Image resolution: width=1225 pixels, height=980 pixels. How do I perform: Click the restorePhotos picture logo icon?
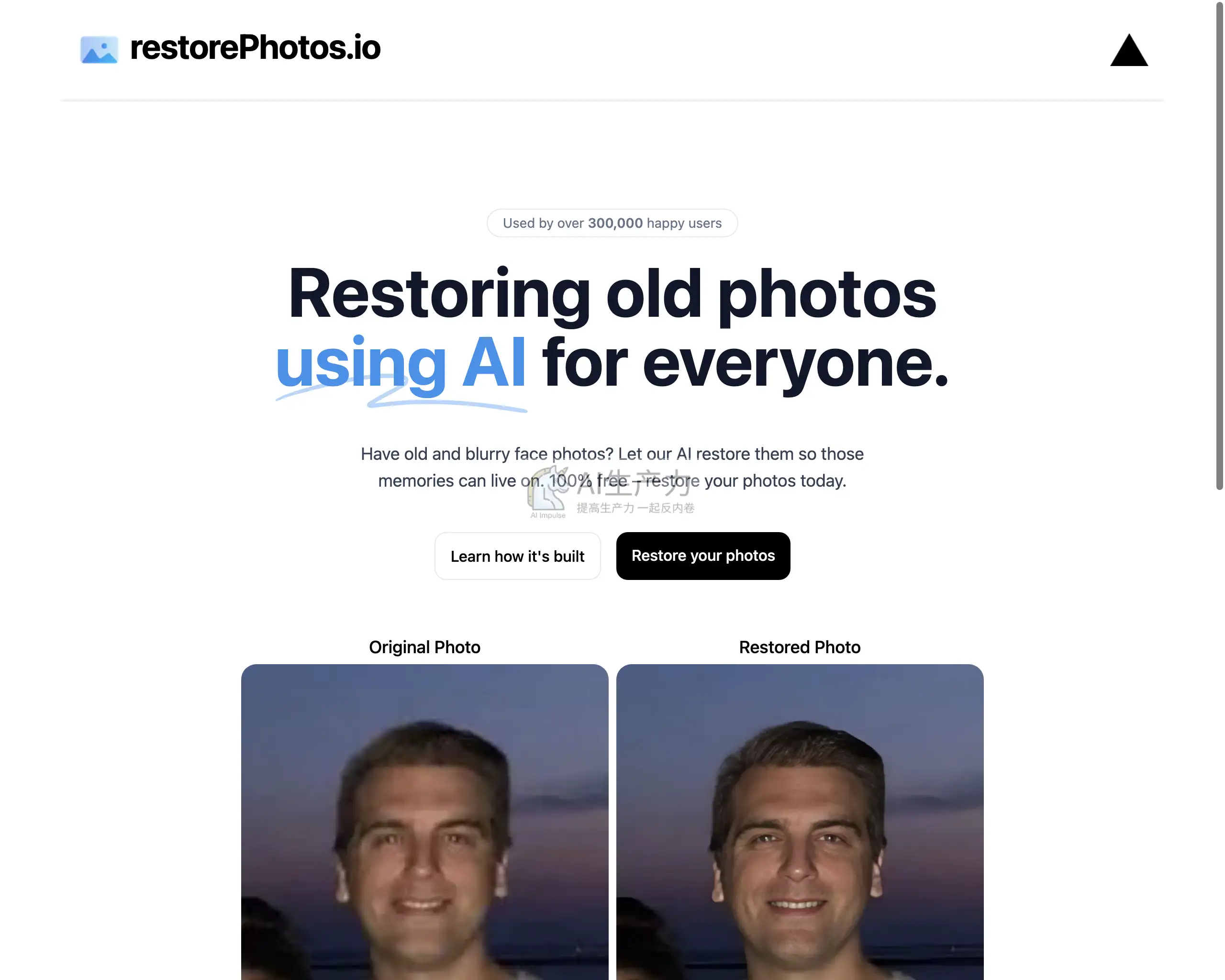point(99,49)
